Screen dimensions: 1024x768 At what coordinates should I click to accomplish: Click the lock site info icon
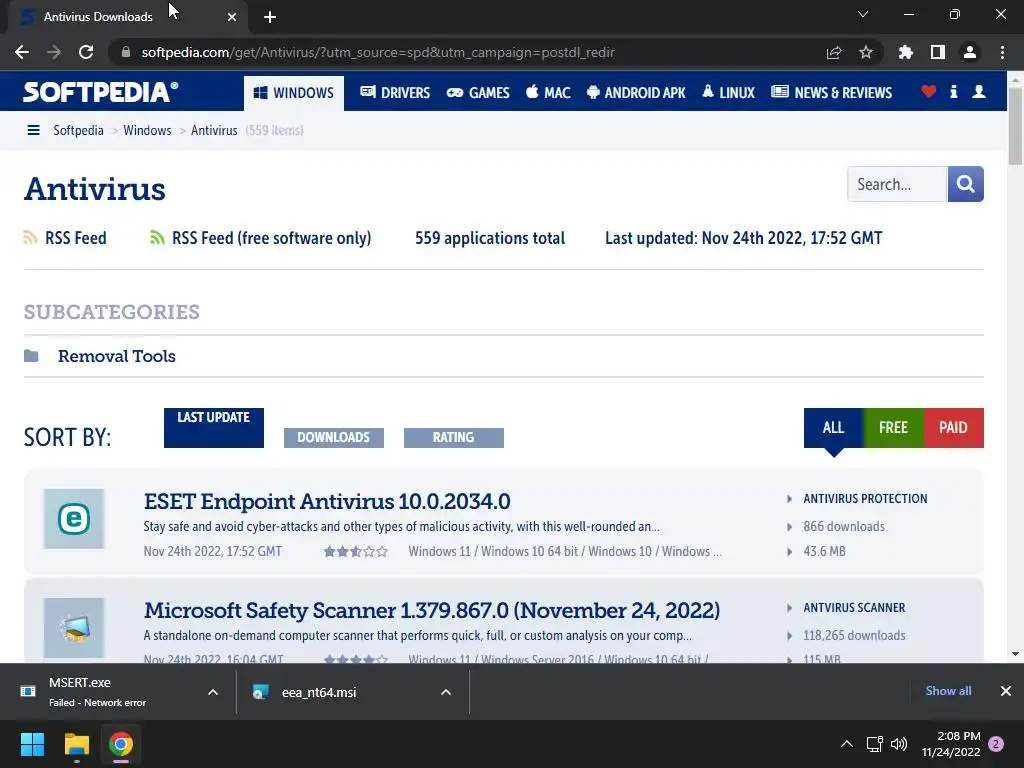click(x=126, y=52)
